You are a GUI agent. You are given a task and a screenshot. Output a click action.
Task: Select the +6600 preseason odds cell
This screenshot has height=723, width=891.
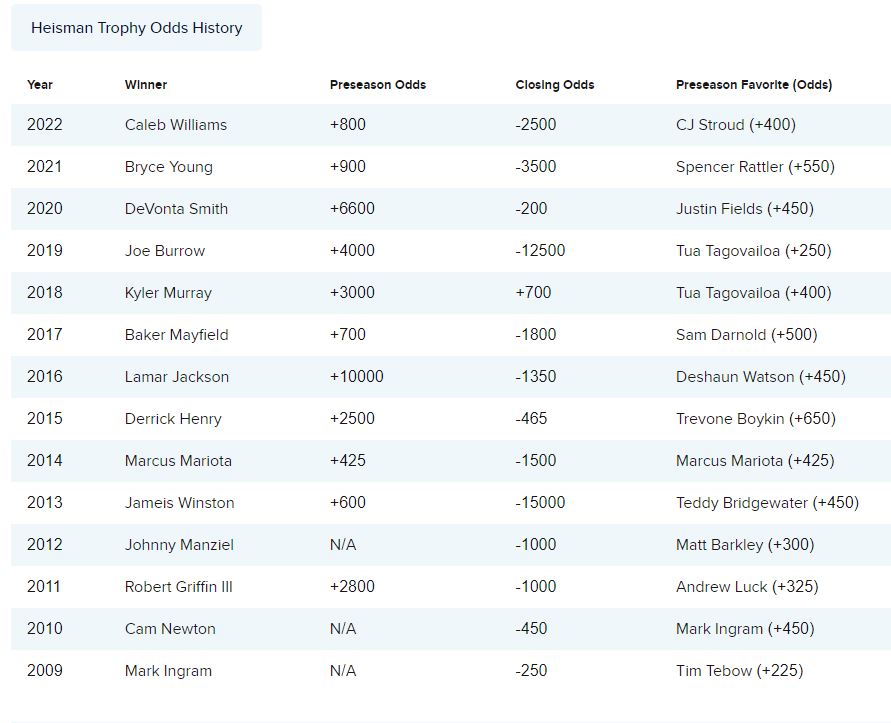pyautogui.click(x=352, y=209)
